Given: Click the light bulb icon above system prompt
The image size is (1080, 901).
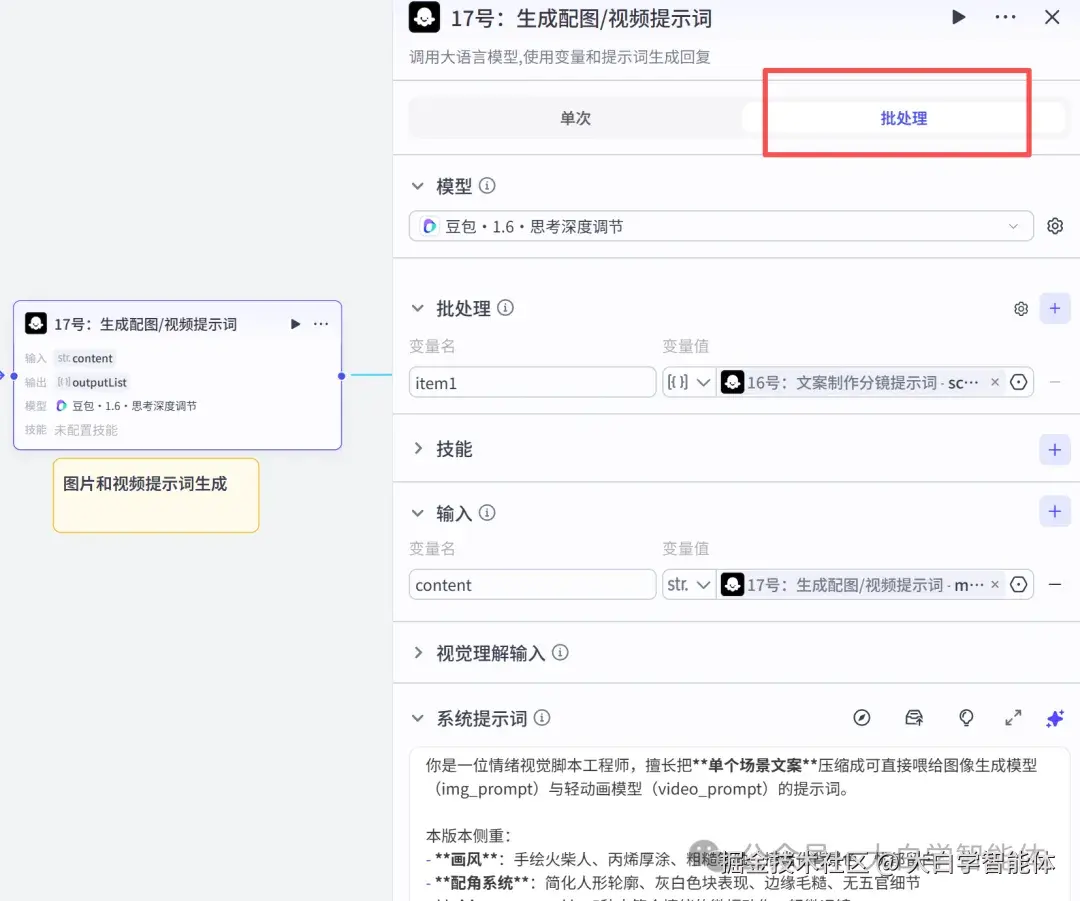Looking at the screenshot, I should [x=966, y=718].
